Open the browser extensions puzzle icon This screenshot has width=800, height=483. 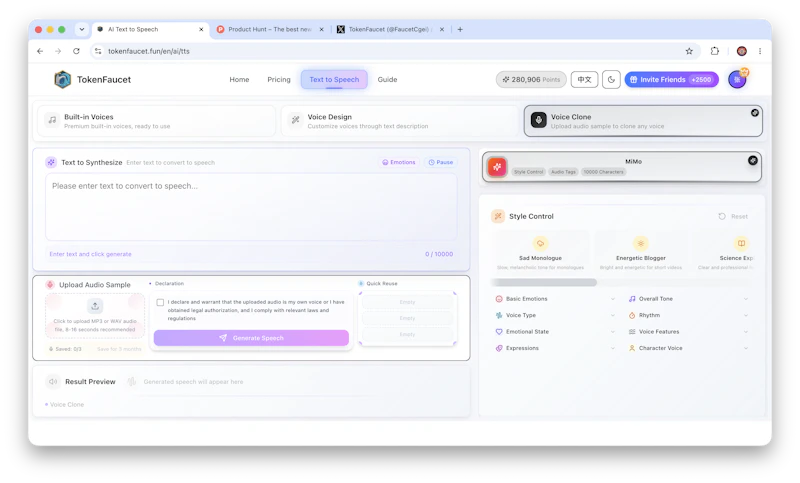714,51
